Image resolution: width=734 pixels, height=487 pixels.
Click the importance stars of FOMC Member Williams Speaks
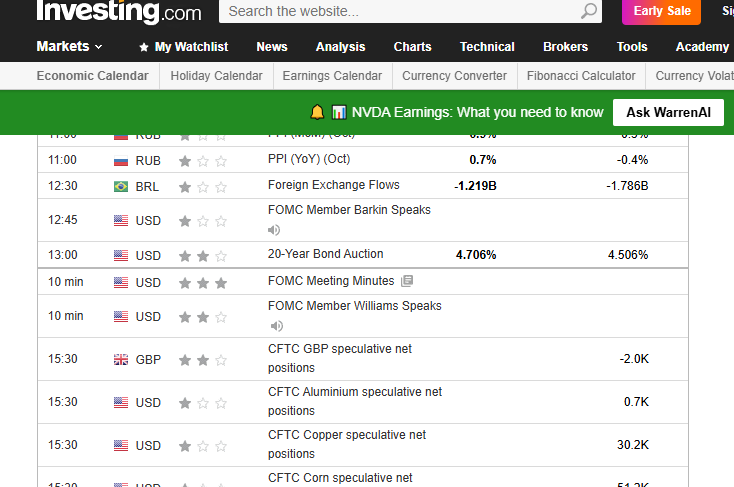[203, 317]
